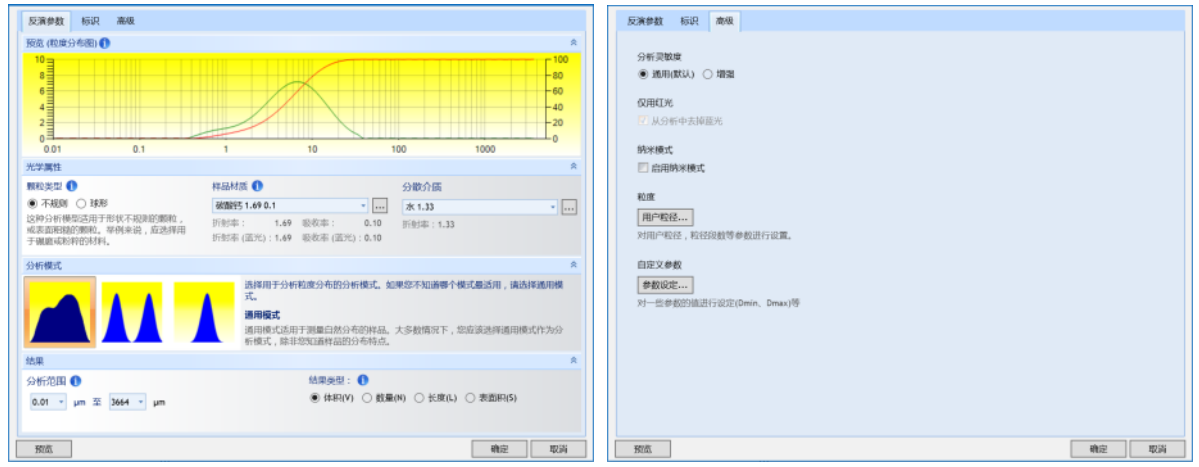Click the "..." button beside the 样品材质 dropdown
The image size is (1199, 467).
click(379, 206)
